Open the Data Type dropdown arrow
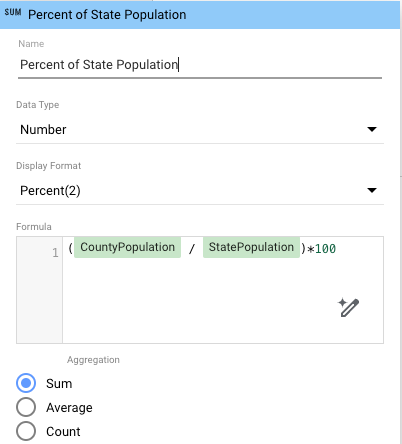Screen dimensions: 402x444 (x=372, y=129)
